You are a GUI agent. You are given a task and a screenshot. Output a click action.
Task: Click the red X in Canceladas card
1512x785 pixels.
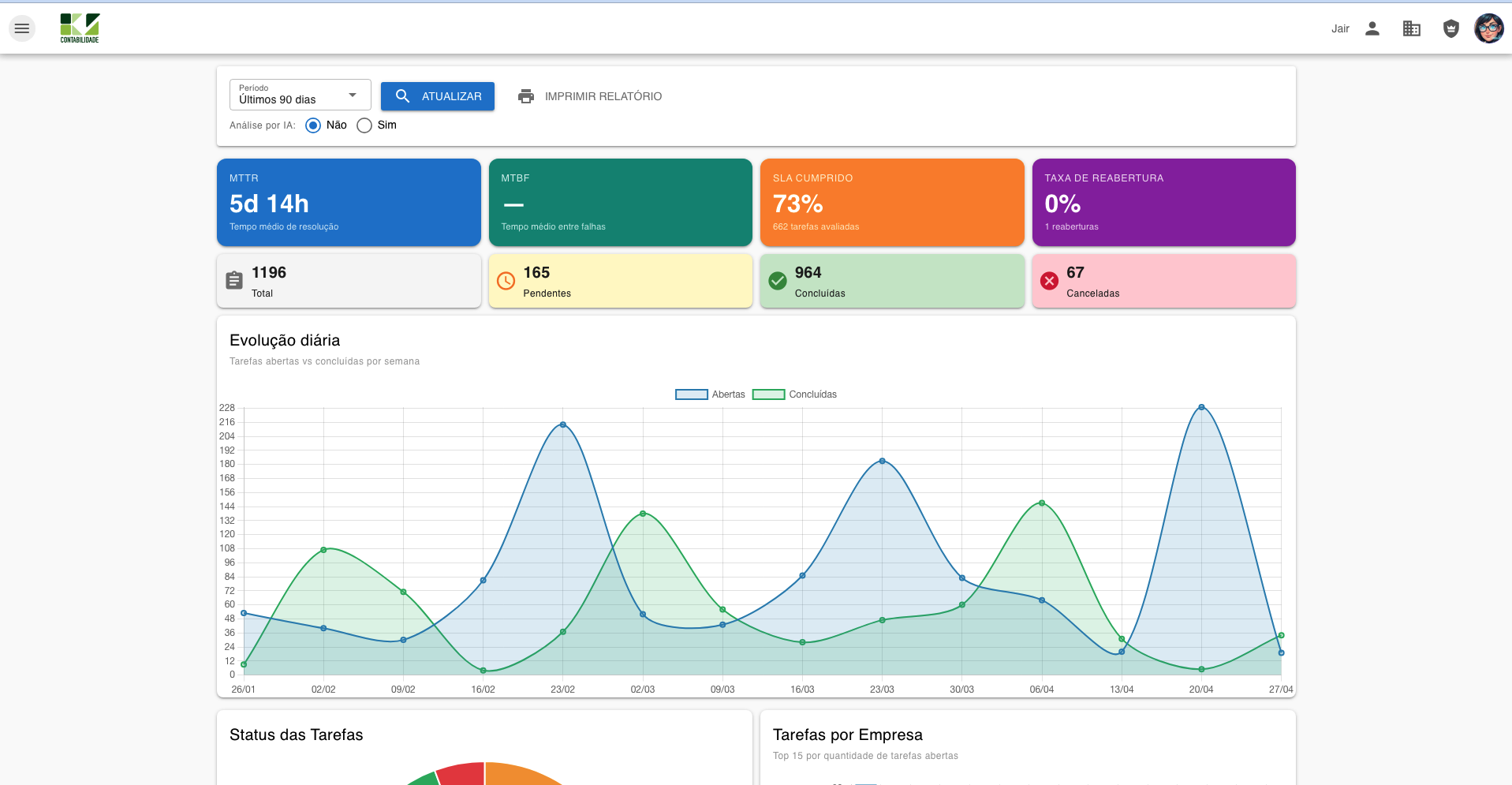[1049, 281]
